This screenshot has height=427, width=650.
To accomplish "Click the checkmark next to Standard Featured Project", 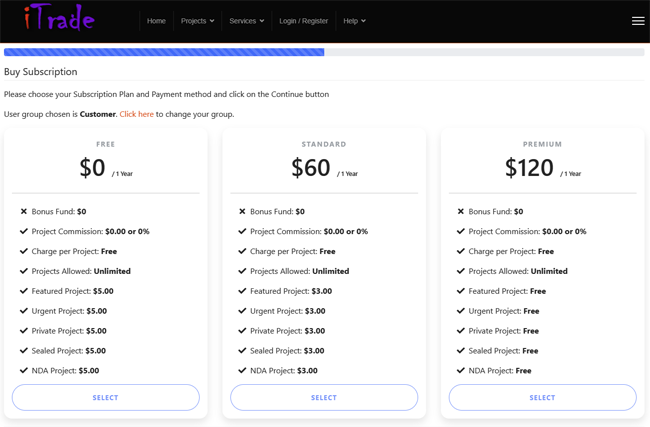I will pos(242,291).
